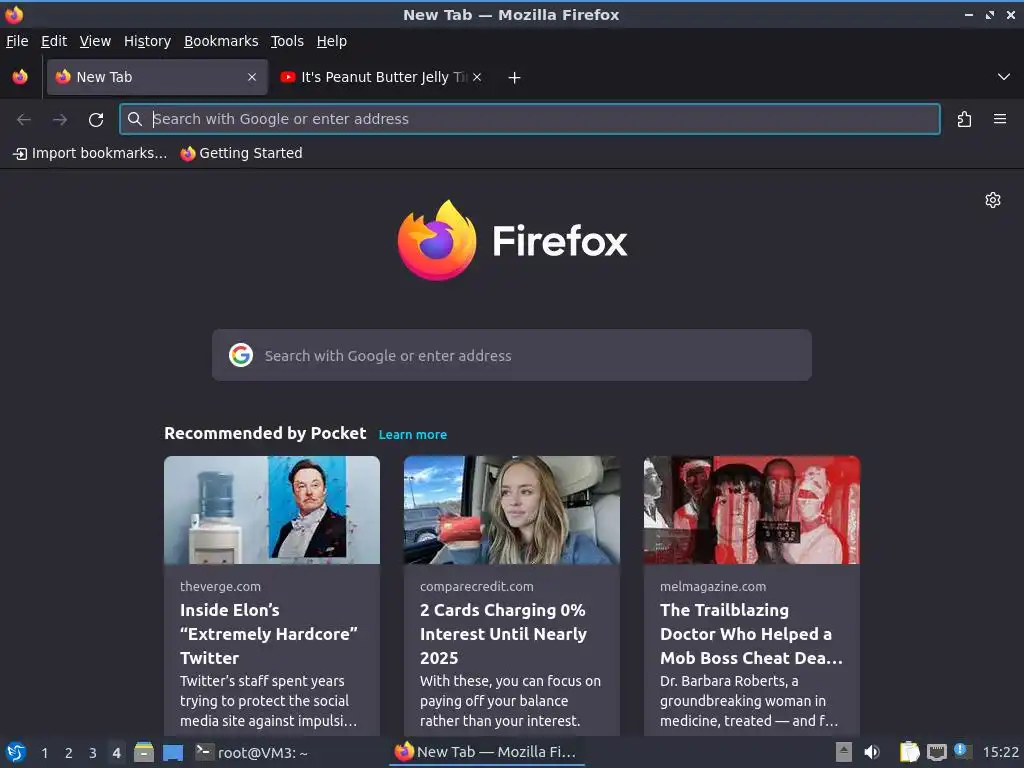Click theverge.com source label
Viewport: 1024px width, 768px height.
(x=220, y=586)
